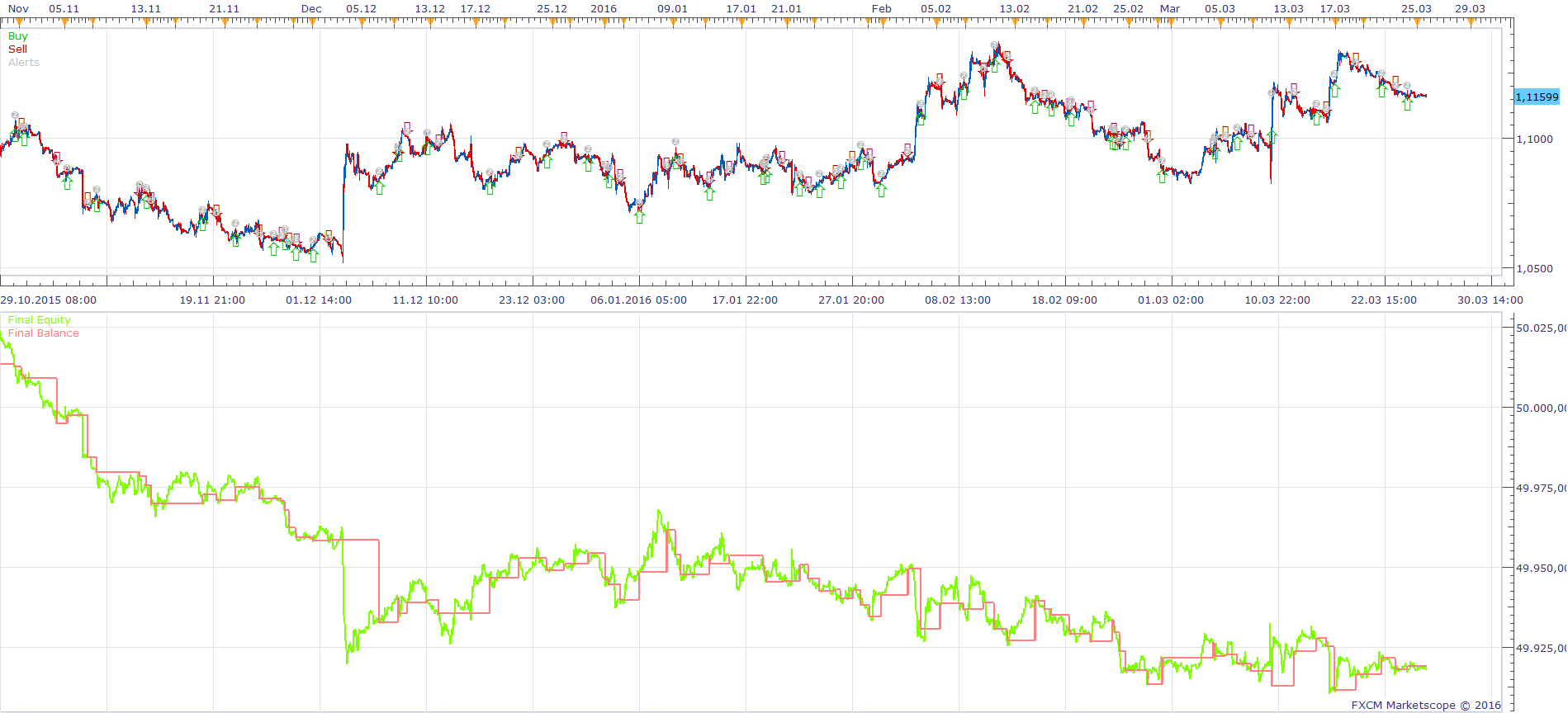
Task: Click the 08.02 13:00 time axis label
Action: click(958, 300)
